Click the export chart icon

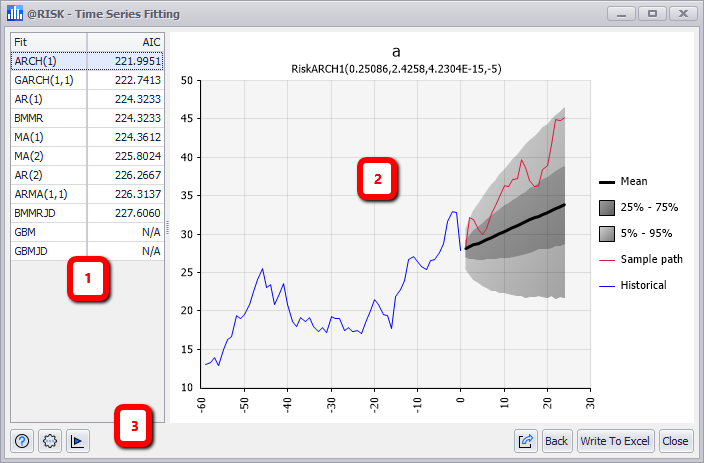(525, 440)
